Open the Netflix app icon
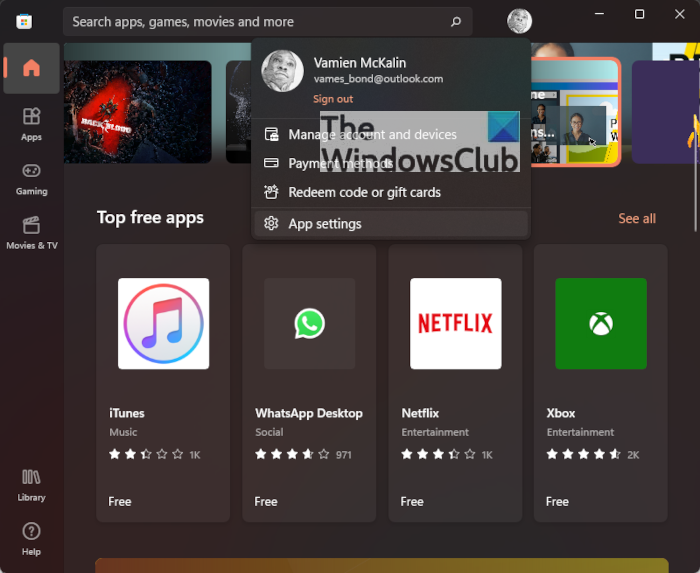 point(455,324)
